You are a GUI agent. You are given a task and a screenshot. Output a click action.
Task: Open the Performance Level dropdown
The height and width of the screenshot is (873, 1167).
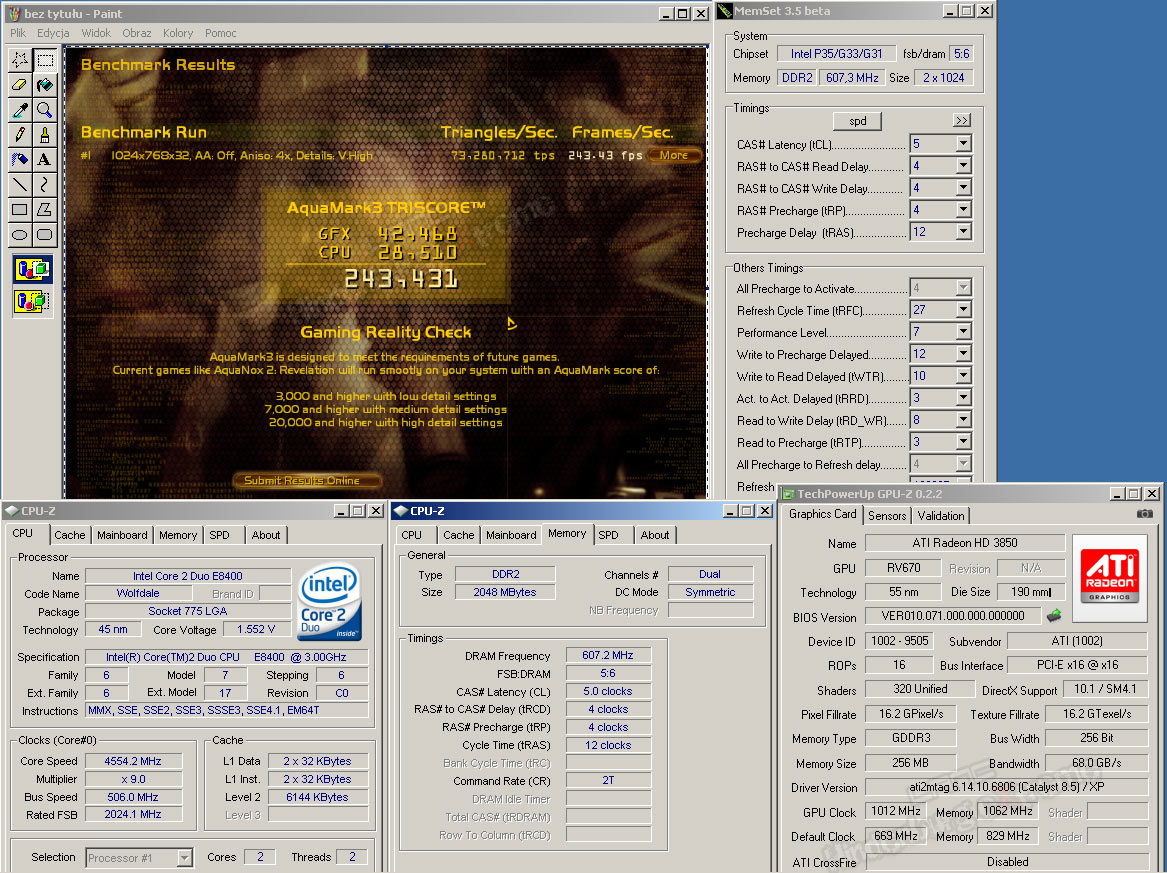point(963,332)
